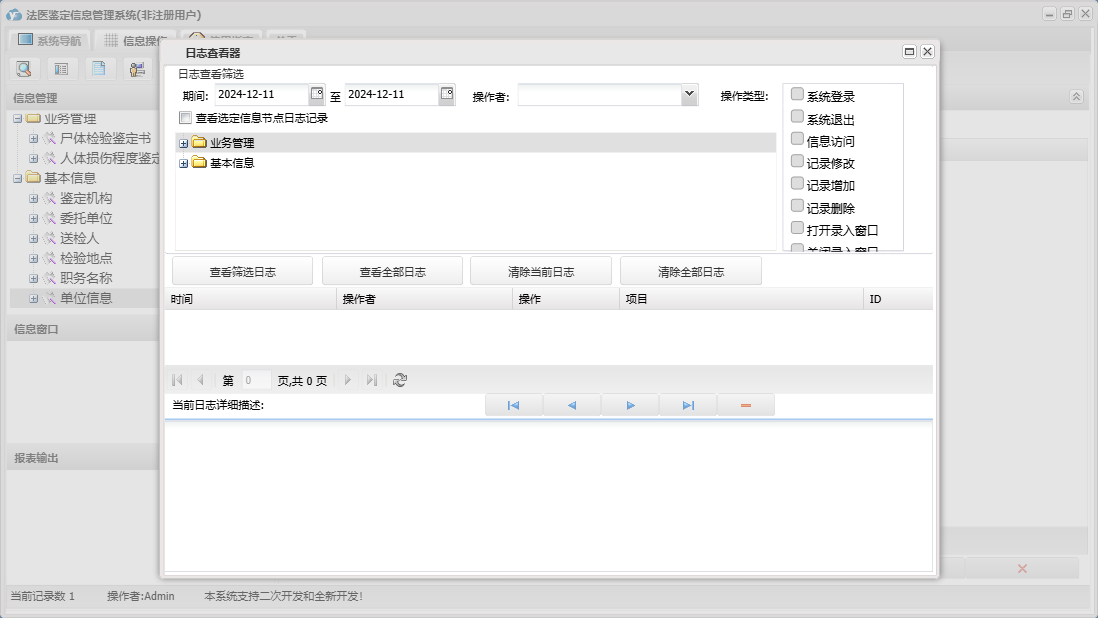Click the page number input field
Screen dimensions: 1098x618
(x=256, y=381)
